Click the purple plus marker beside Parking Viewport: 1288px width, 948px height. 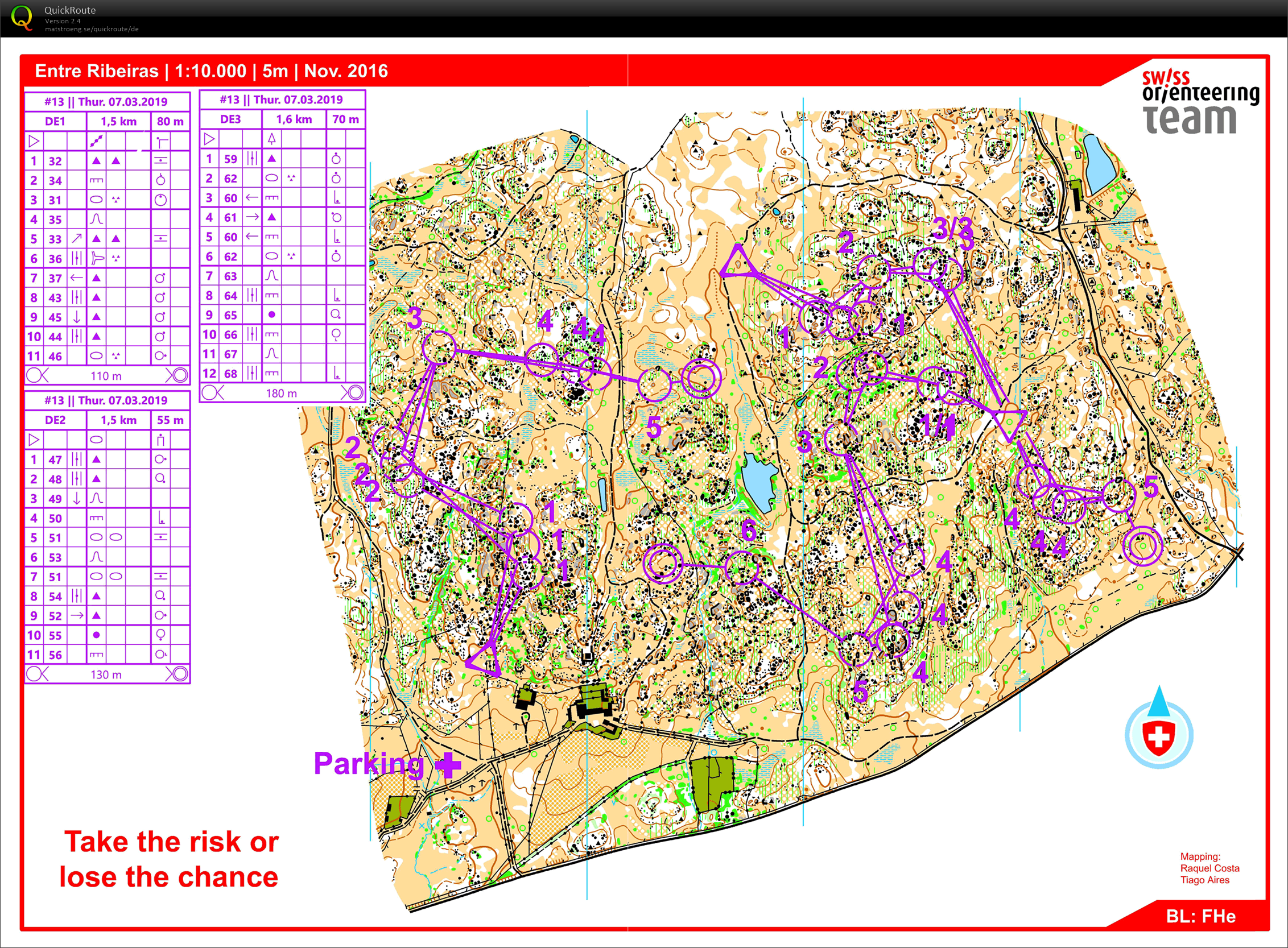tap(448, 765)
